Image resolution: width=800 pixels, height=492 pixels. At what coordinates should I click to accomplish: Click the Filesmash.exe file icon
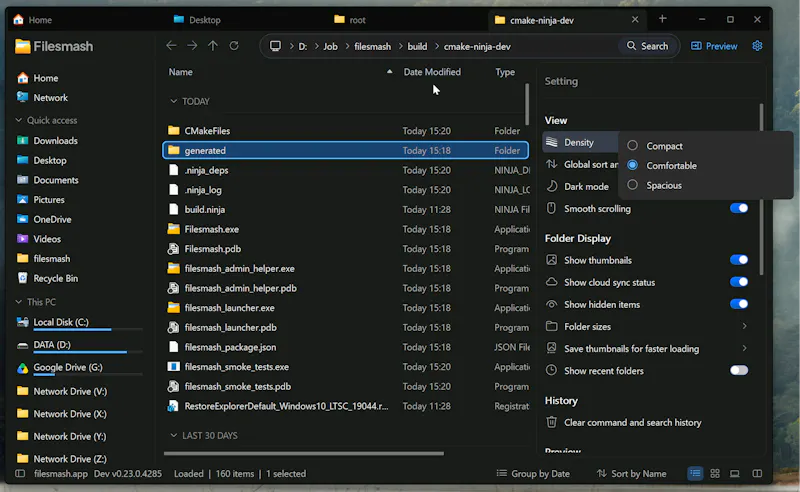[x=173, y=229]
